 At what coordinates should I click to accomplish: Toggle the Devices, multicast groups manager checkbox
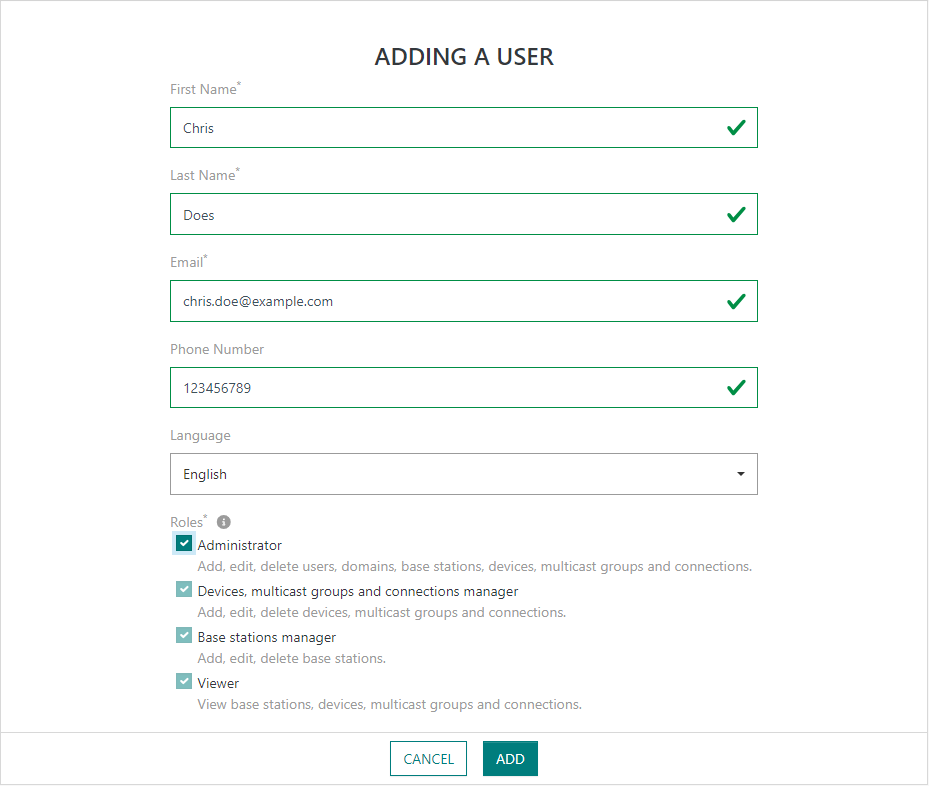(184, 590)
